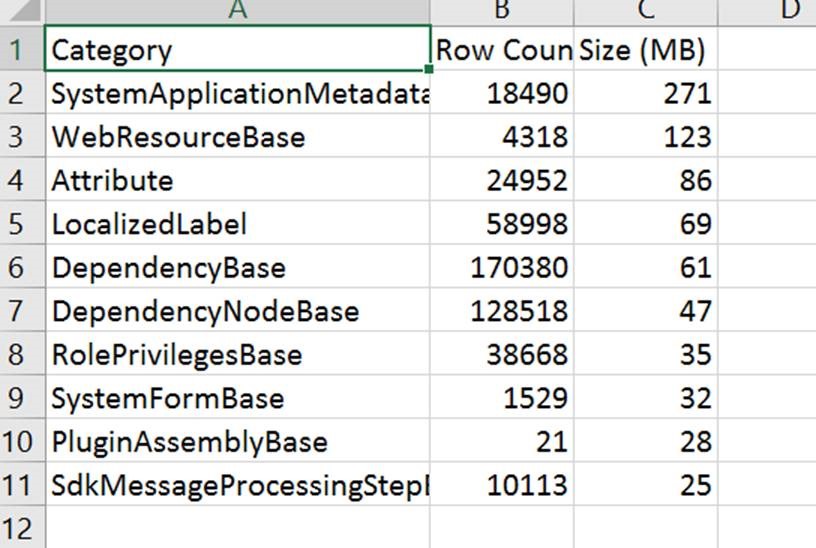Viewport: 816px width, 548px height.
Task: Click the Size (MB) header cell
Action: coord(646,50)
